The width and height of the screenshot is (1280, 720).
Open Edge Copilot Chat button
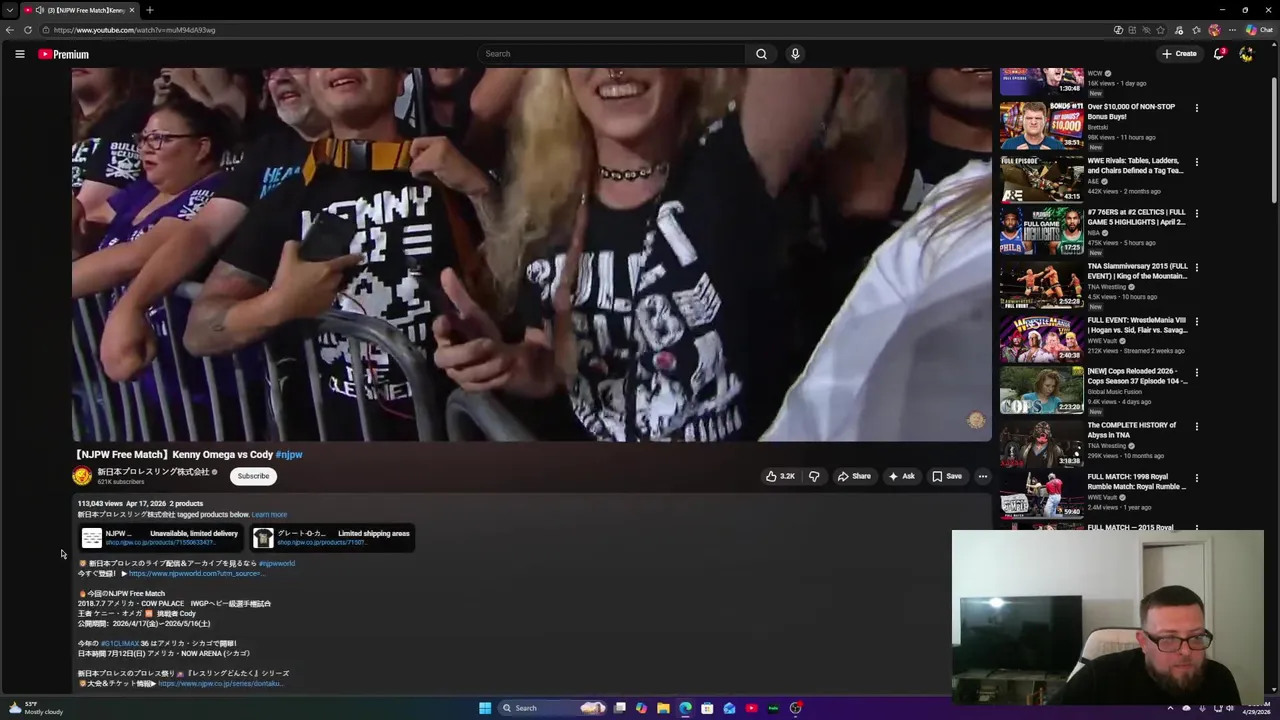1259,30
